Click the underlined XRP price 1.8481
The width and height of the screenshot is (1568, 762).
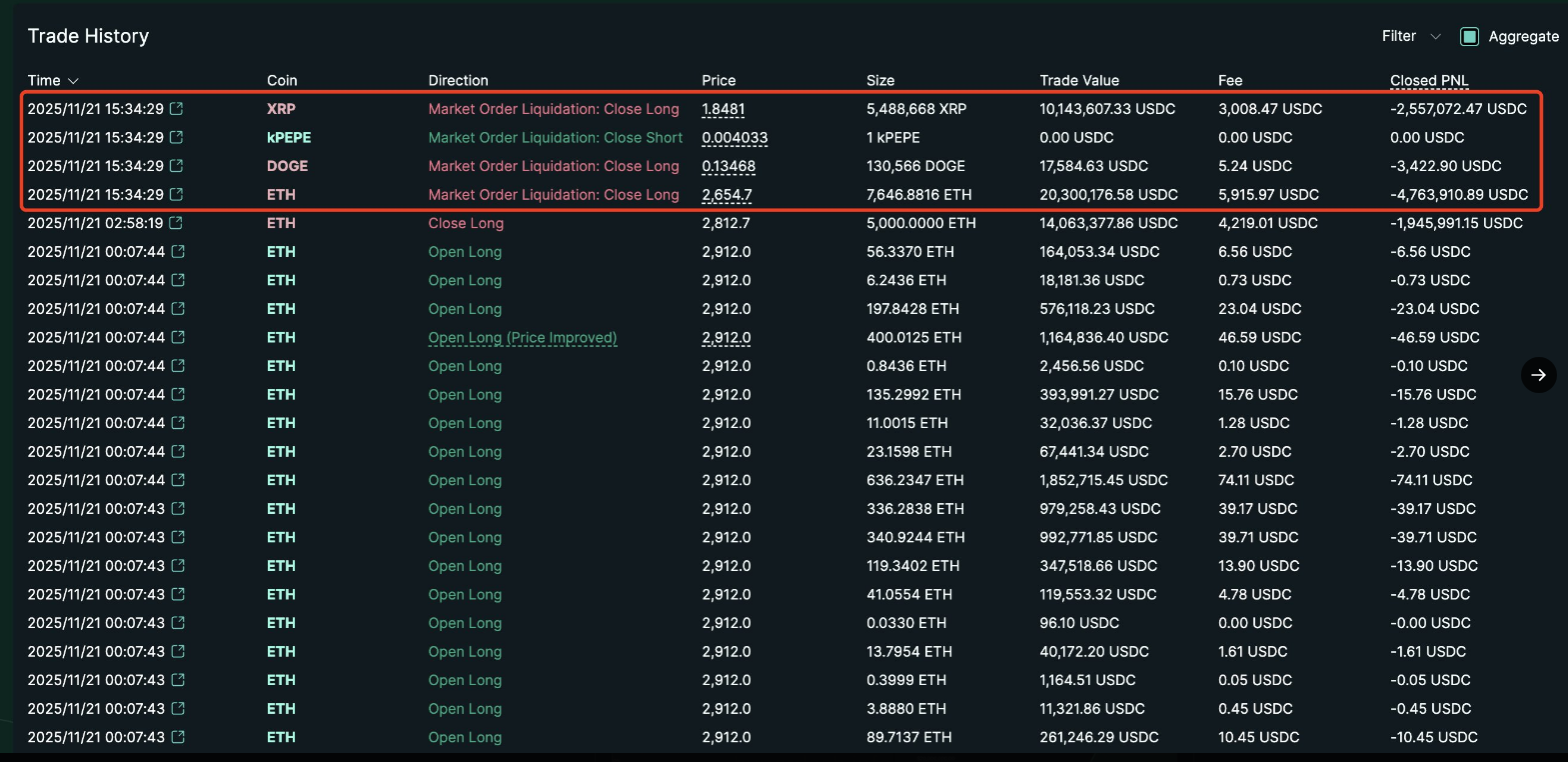[x=723, y=109]
